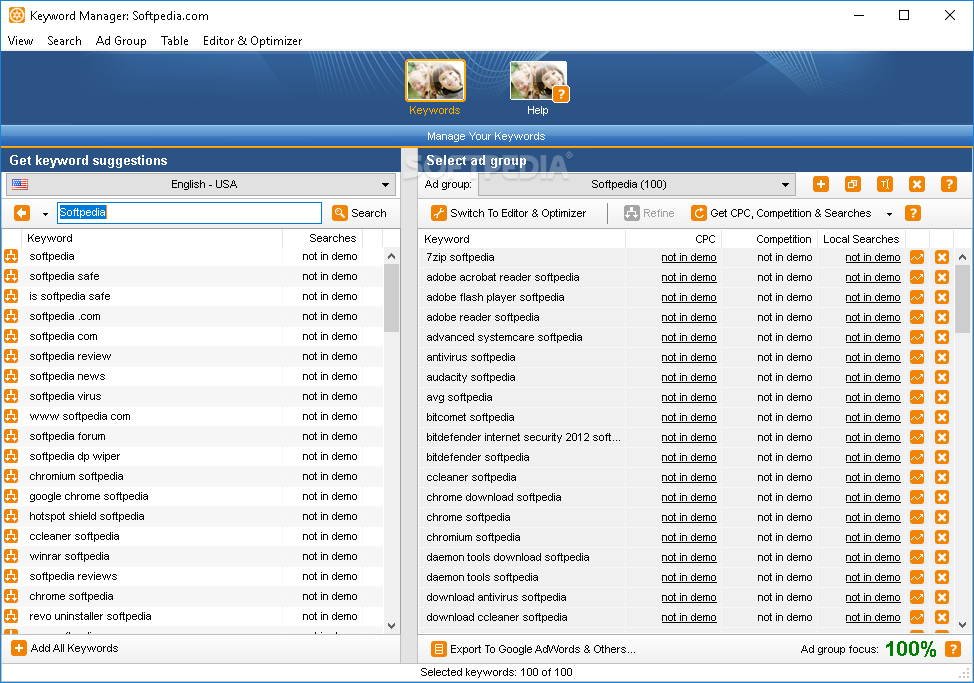Add 'winrar softpedia' keyword icon
Image resolution: width=974 pixels, height=683 pixels.
click(x=11, y=556)
